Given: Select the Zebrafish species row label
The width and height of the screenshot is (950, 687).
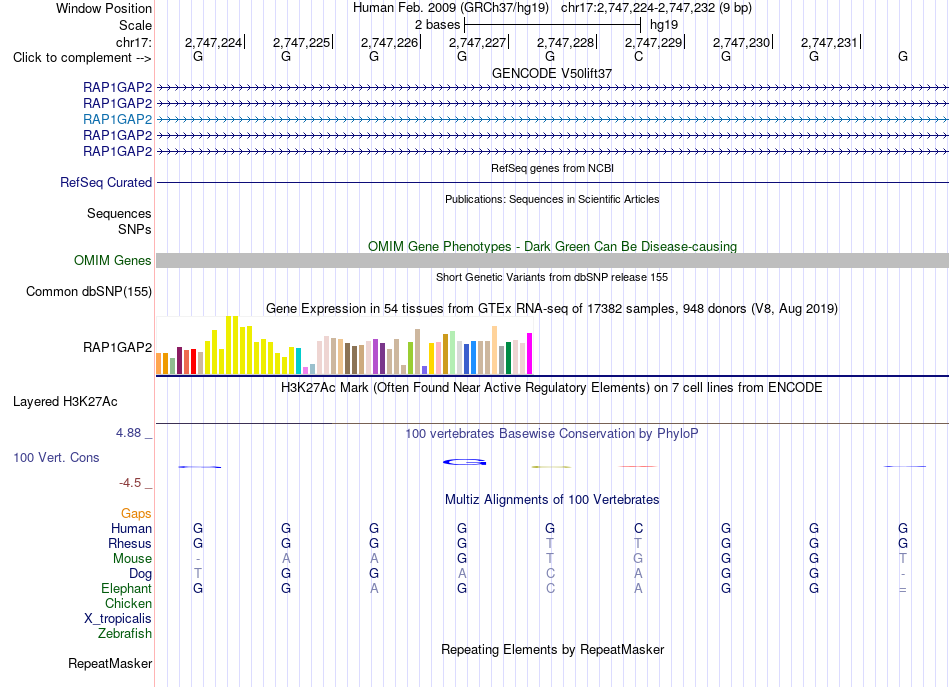Looking at the screenshot, I should pyautogui.click(x=125, y=634).
